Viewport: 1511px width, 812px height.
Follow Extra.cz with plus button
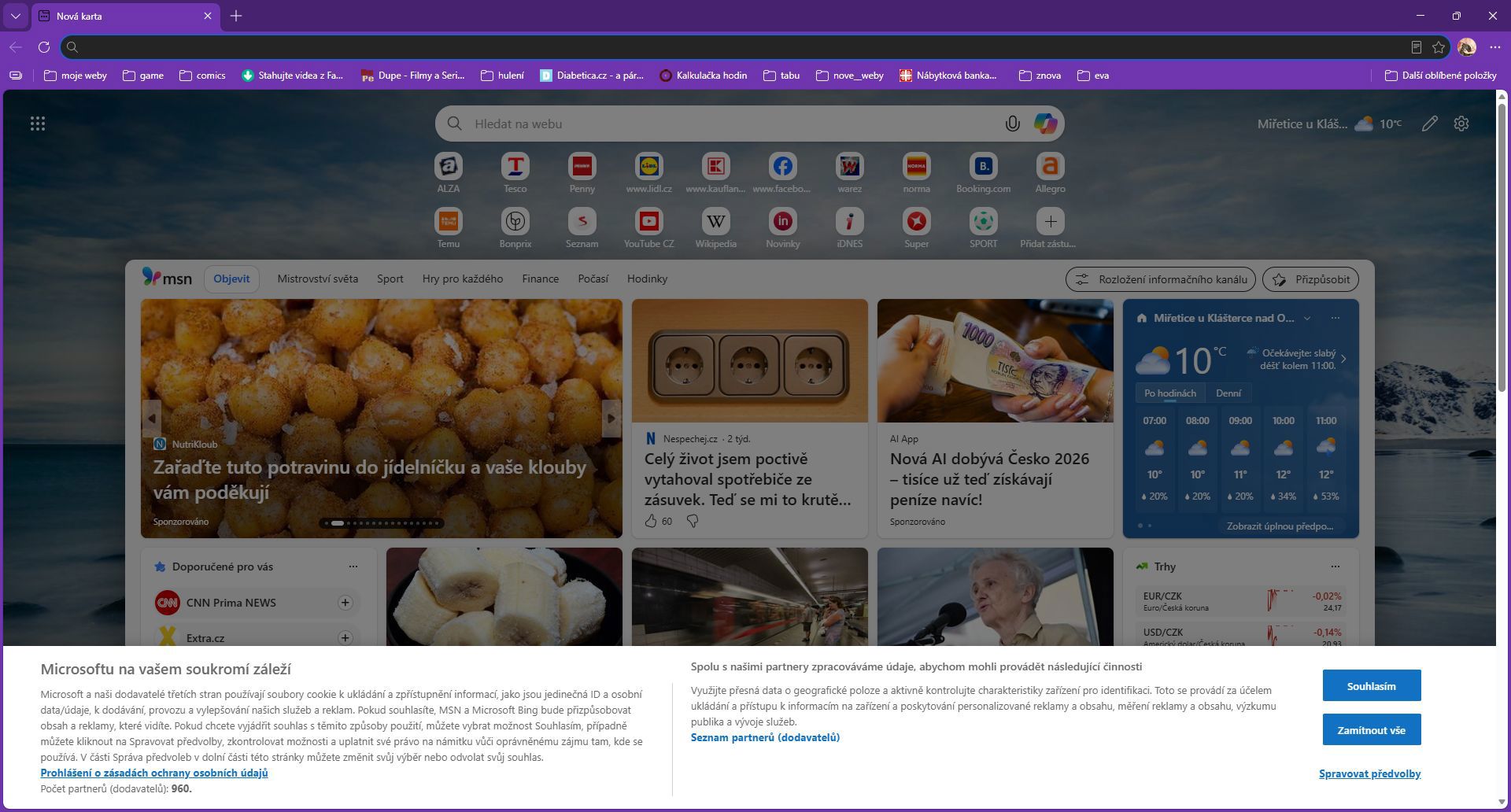point(345,638)
